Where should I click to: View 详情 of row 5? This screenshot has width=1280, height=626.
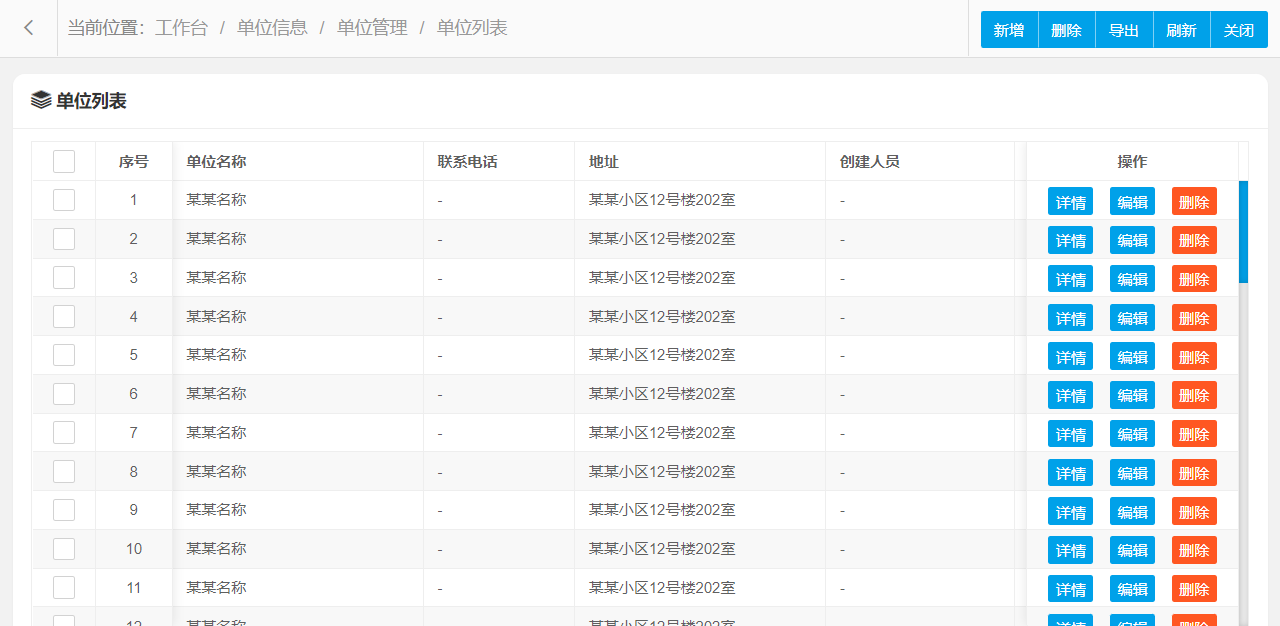[1070, 356]
